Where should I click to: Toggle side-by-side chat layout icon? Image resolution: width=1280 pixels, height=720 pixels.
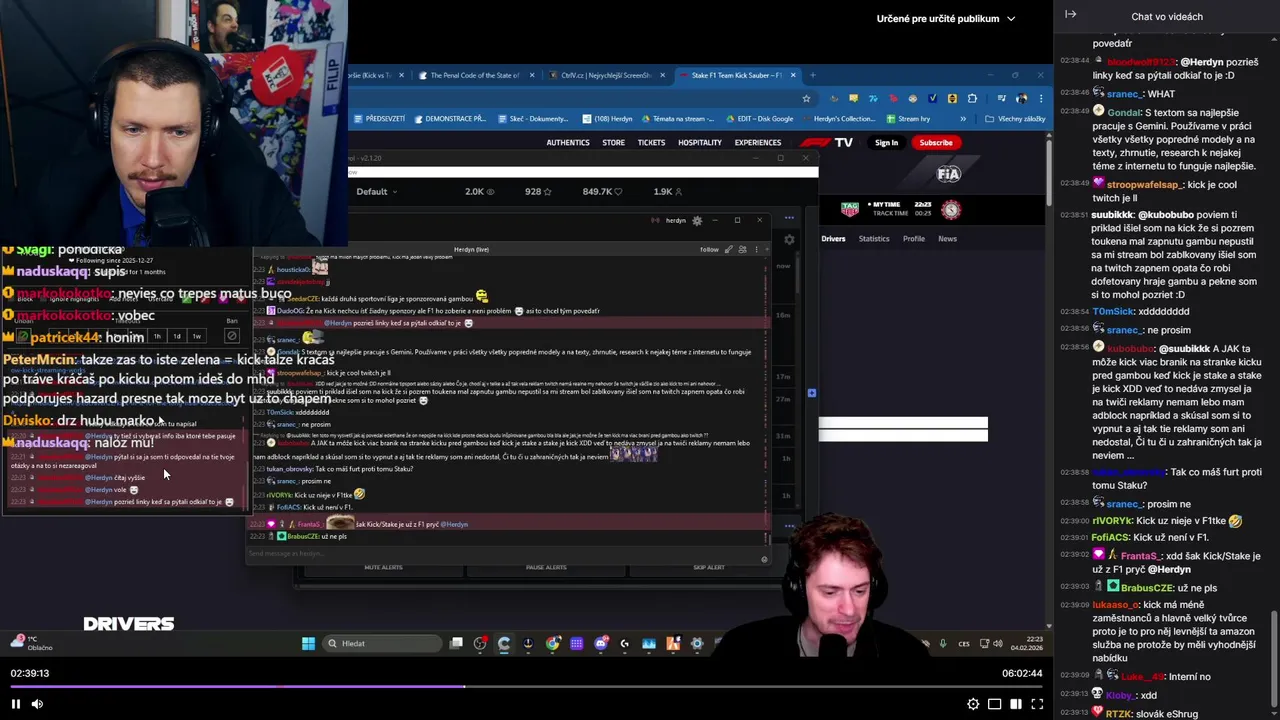pos(1016,704)
